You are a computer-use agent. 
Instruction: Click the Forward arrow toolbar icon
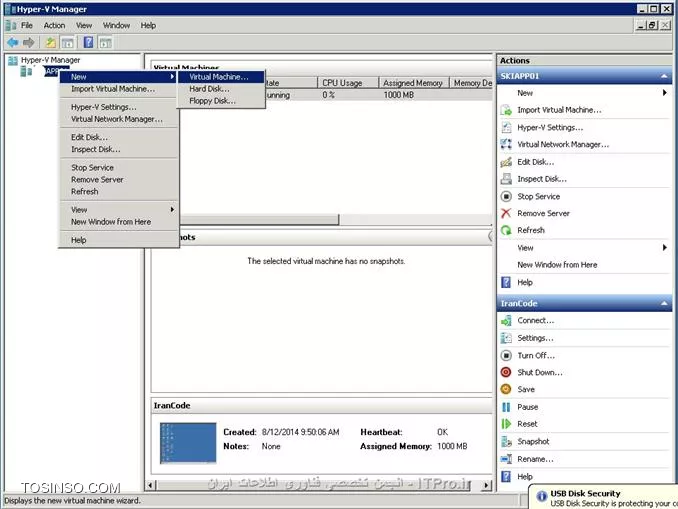click(x=29, y=42)
